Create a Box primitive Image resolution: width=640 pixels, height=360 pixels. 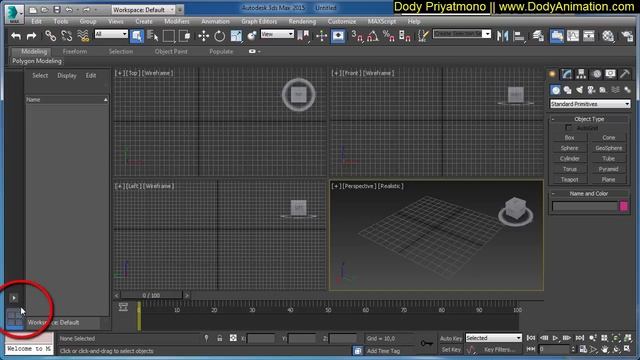pos(569,138)
